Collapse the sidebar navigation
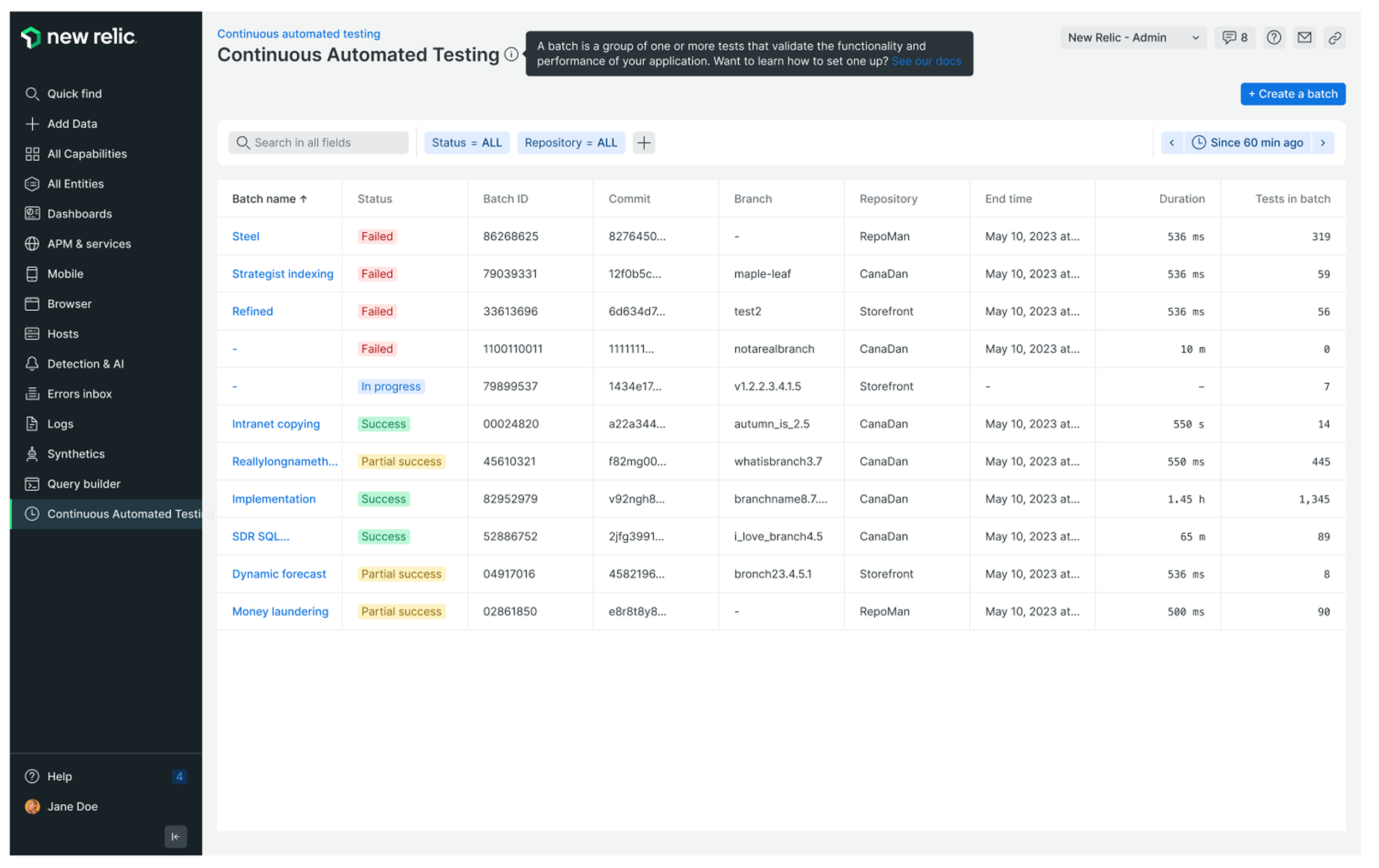The height and width of the screenshot is (868, 1379). [175, 836]
